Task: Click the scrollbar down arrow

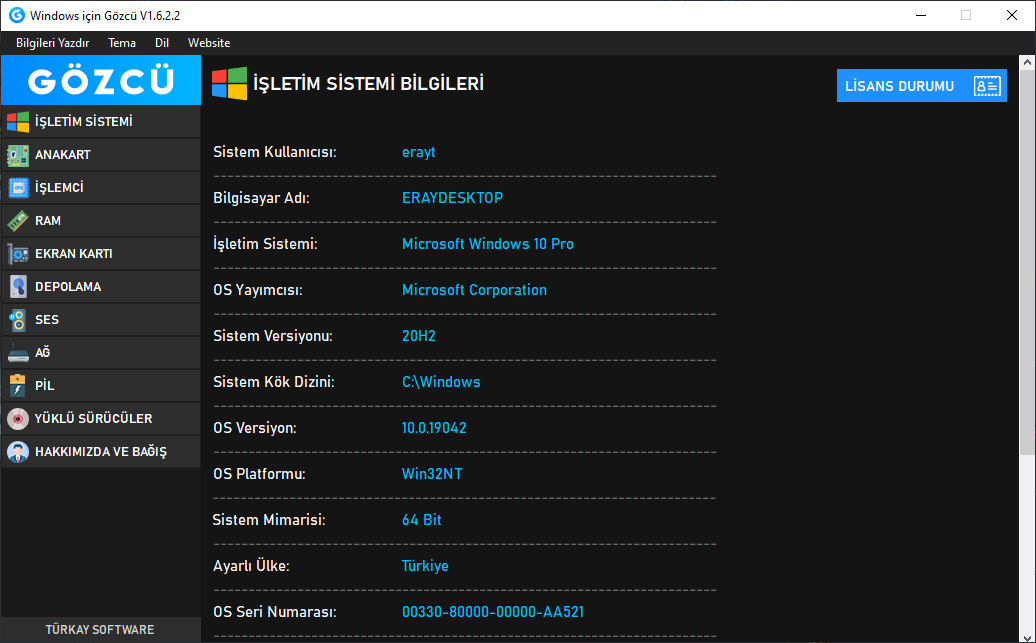Action: 1027,636
